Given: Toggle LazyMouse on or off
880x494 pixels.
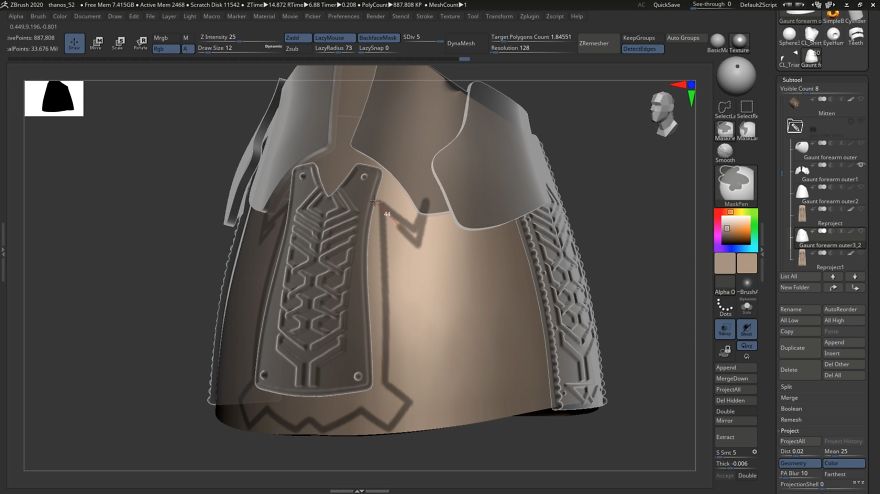Looking at the screenshot, I should click(x=334, y=38).
